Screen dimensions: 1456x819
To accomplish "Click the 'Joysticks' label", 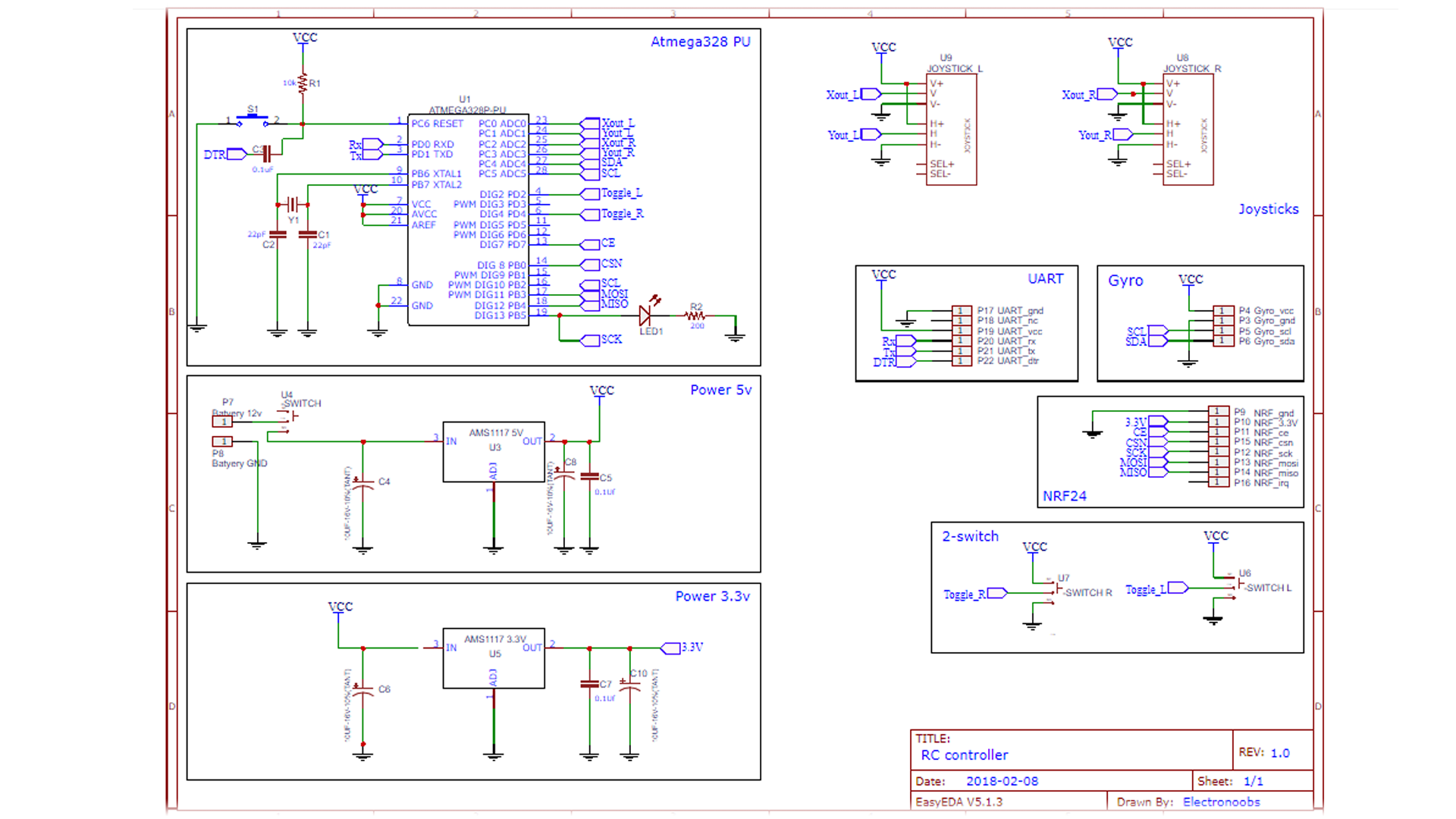I will 1268,209.
